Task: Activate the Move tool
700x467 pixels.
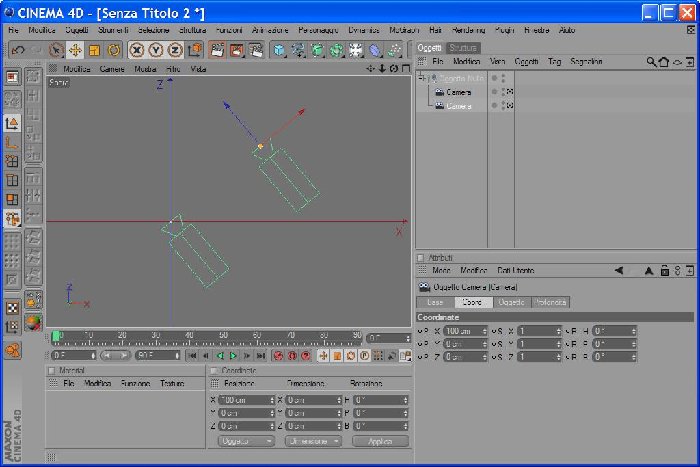Action: [75, 50]
